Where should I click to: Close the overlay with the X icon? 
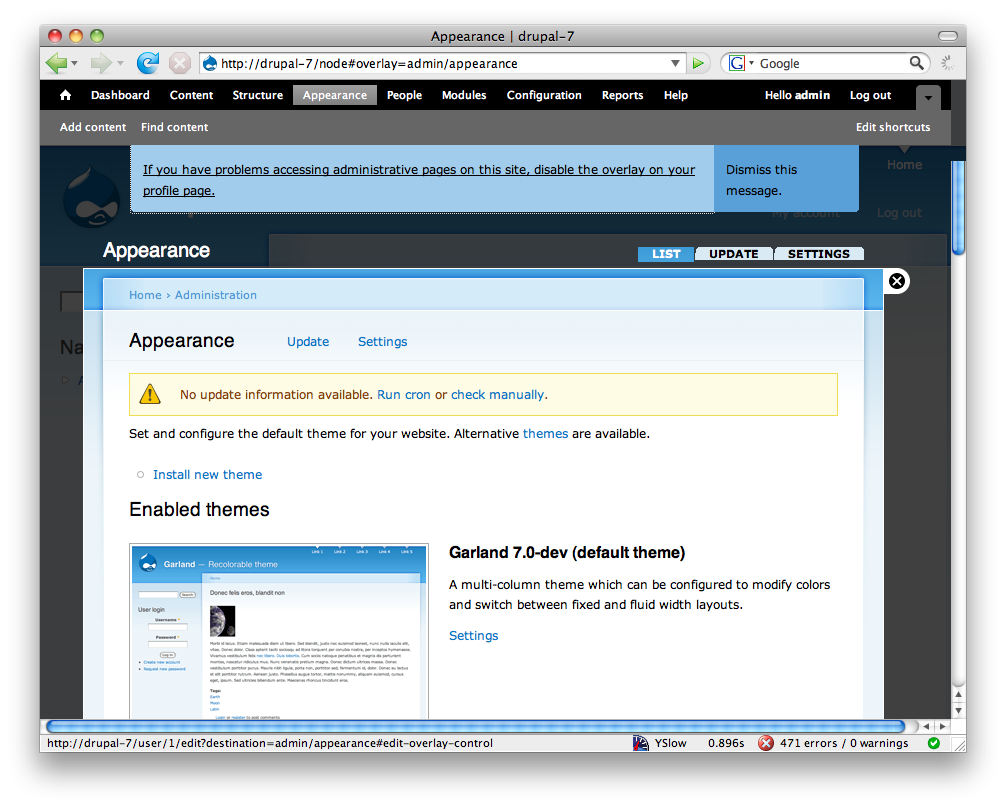point(897,281)
